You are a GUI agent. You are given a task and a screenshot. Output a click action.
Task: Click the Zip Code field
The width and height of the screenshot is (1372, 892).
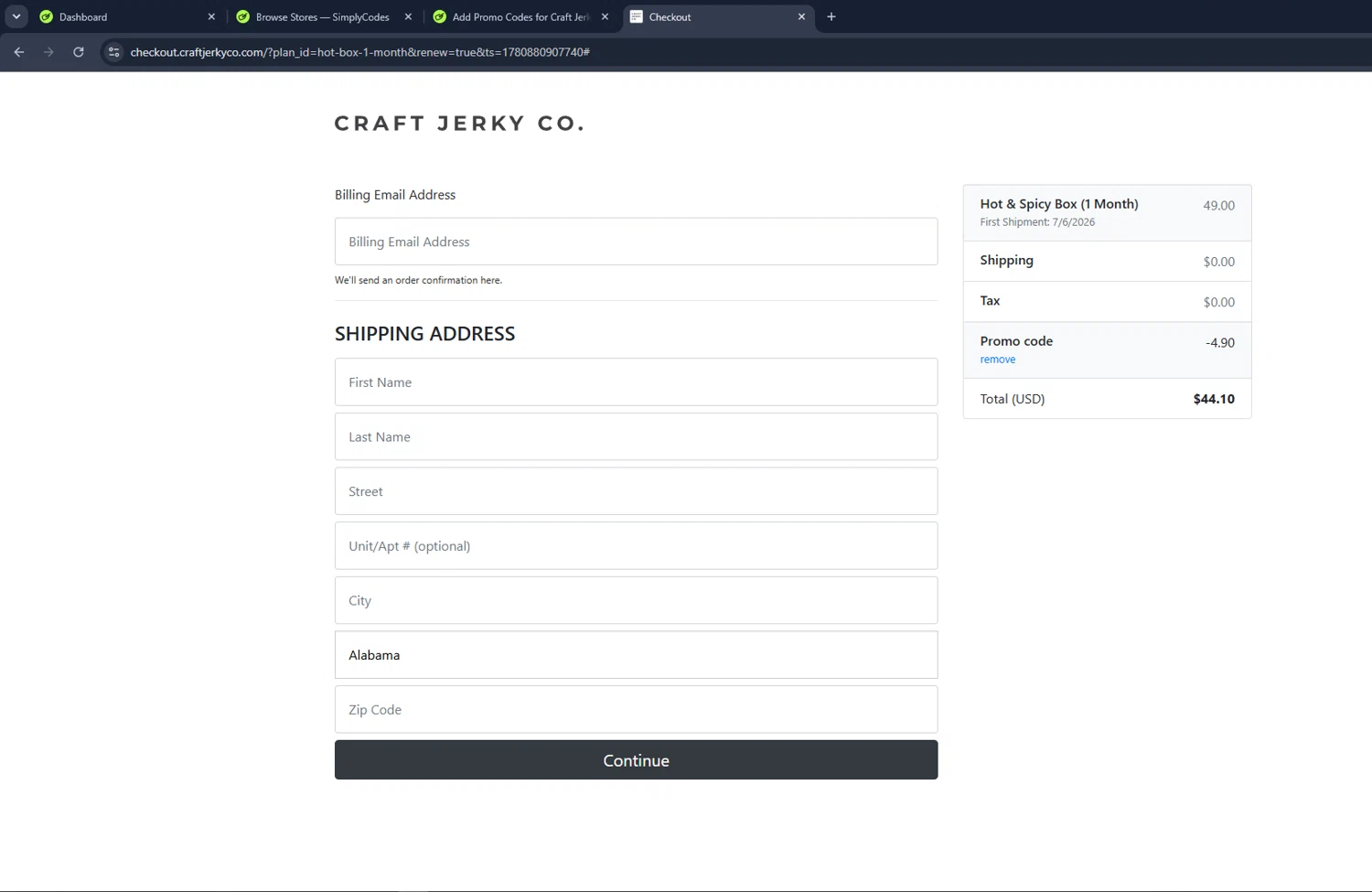tap(636, 709)
